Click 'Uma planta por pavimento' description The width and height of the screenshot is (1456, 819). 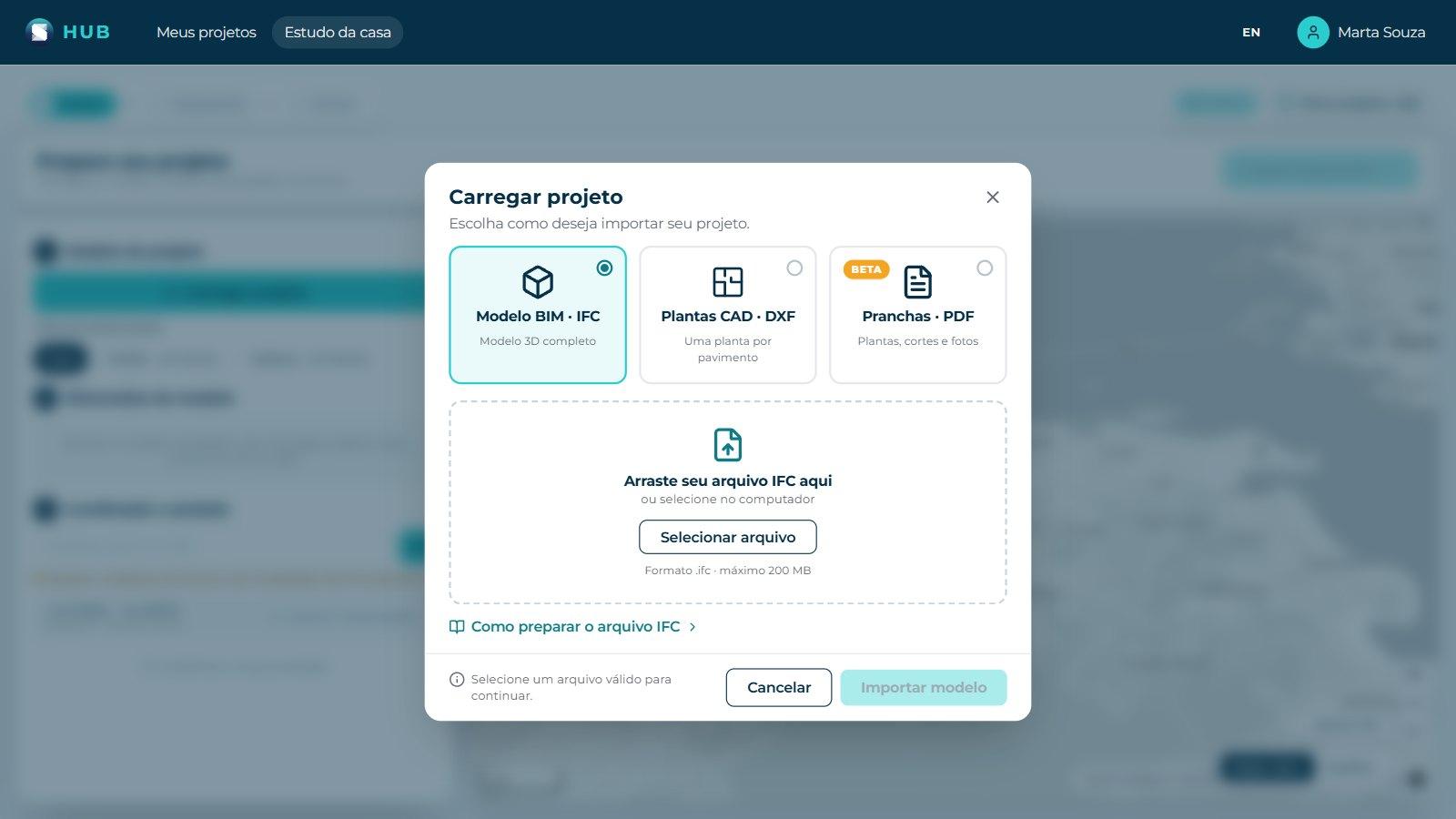pyautogui.click(x=728, y=349)
